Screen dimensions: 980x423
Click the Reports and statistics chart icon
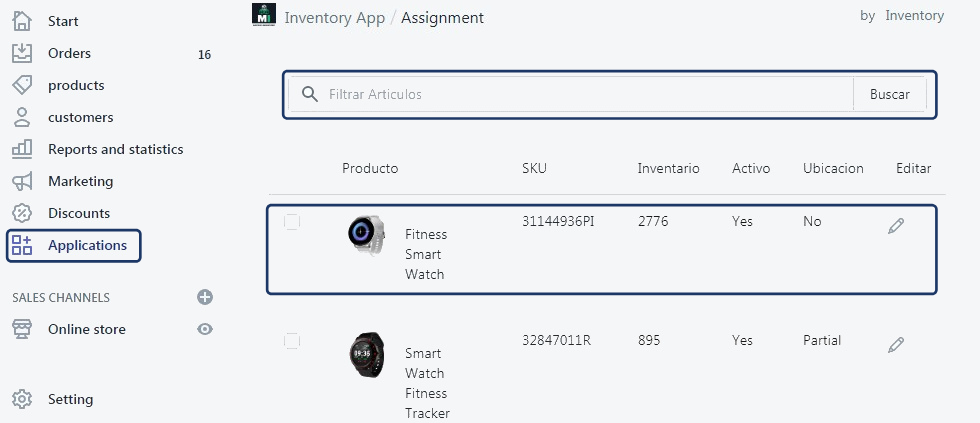[x=22, y=149]
